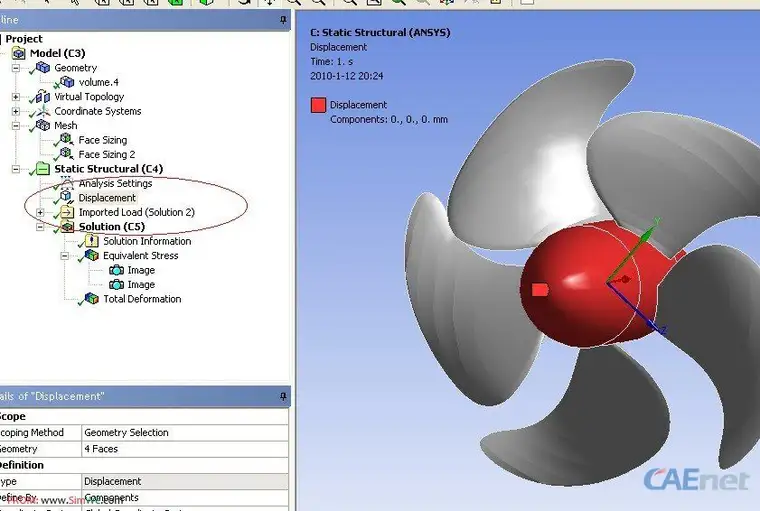This screenshot has height=511, width=760.
Task: Click the Scope category header
Action: click(13, 416)
